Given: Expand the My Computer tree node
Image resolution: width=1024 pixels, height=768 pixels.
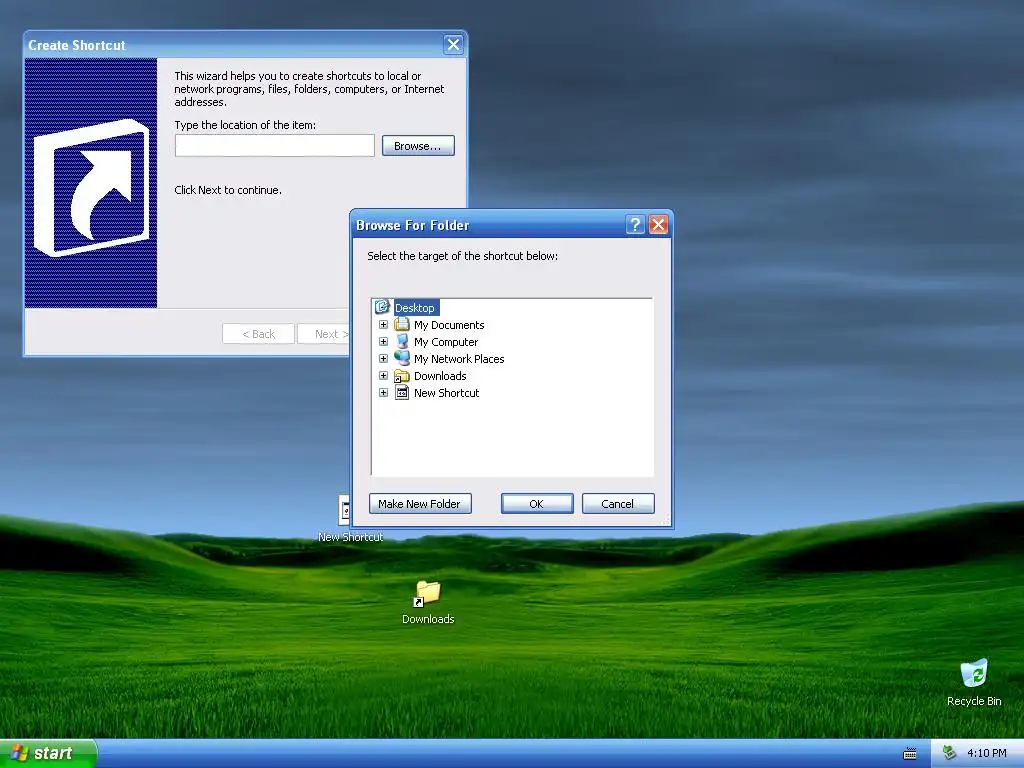Looking at the screenshot, I should (x=383, y=342).
